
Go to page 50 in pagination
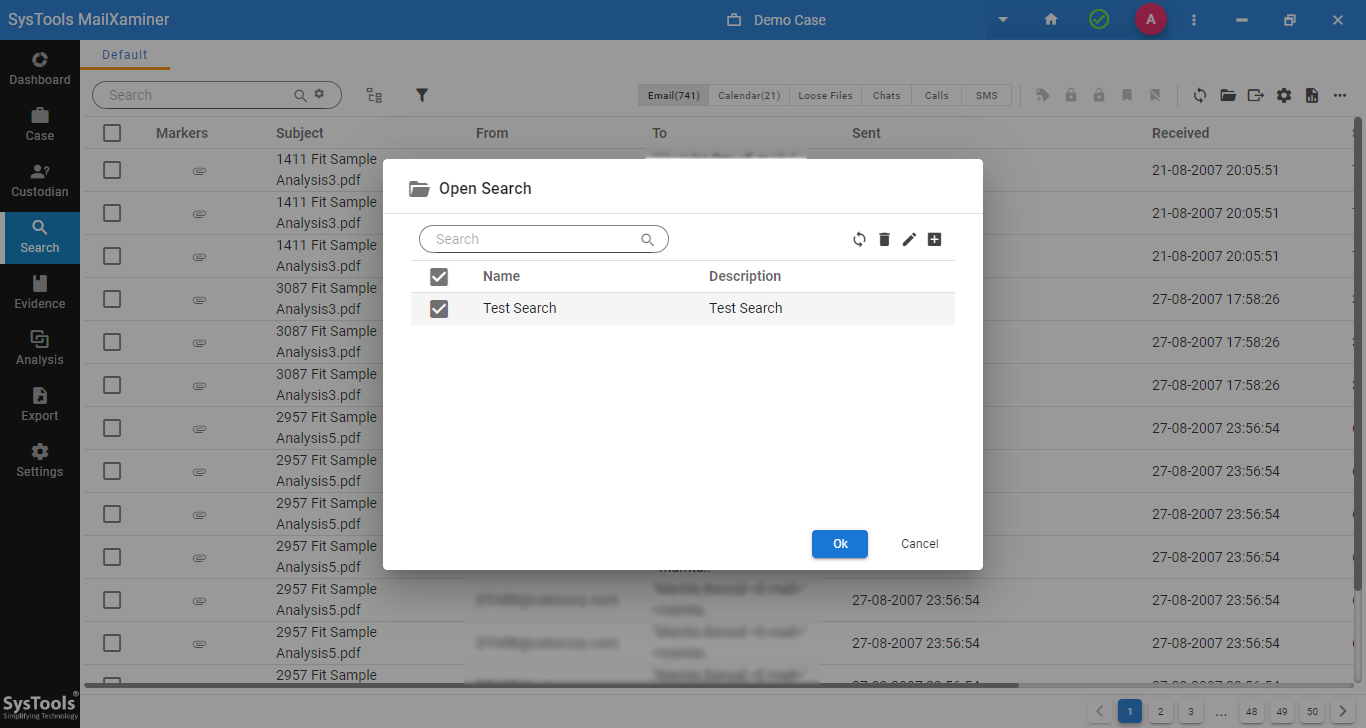[x=1313, y=712]
